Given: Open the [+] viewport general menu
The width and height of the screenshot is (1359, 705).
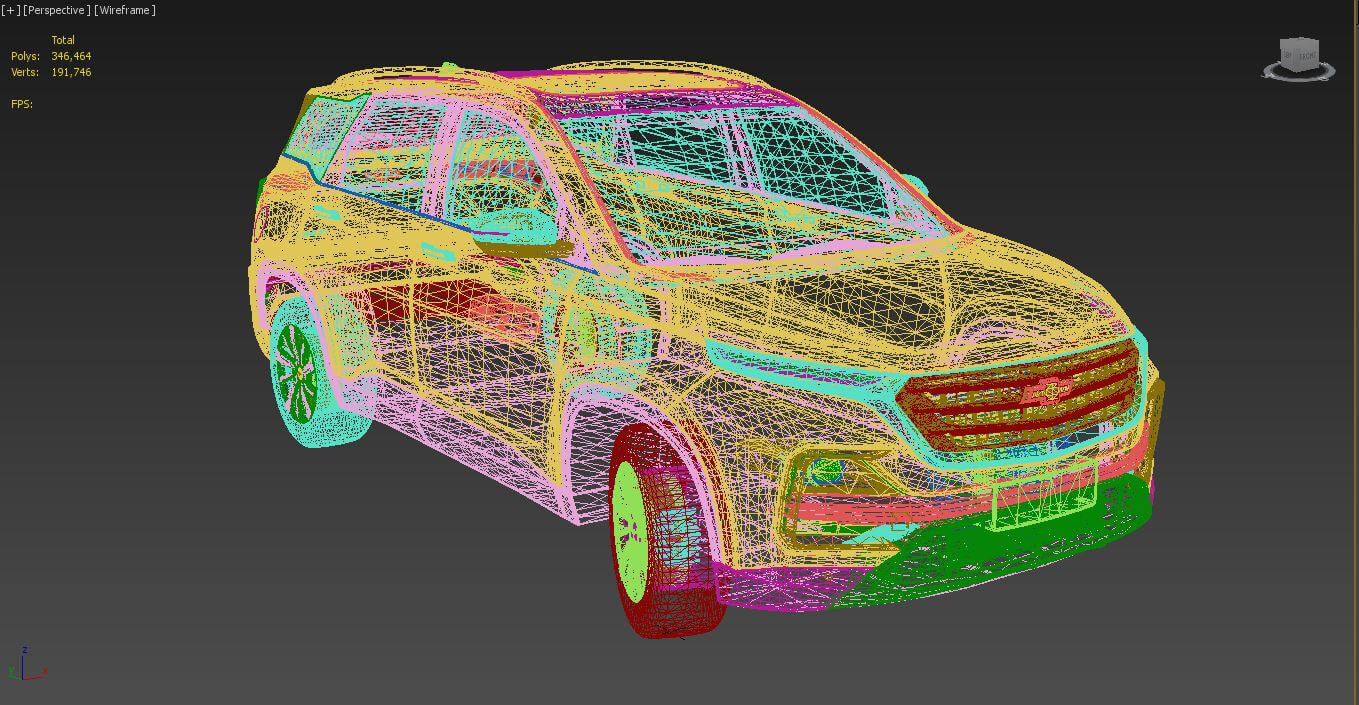Looking at the screenshot, I should (x=10, y=10).
